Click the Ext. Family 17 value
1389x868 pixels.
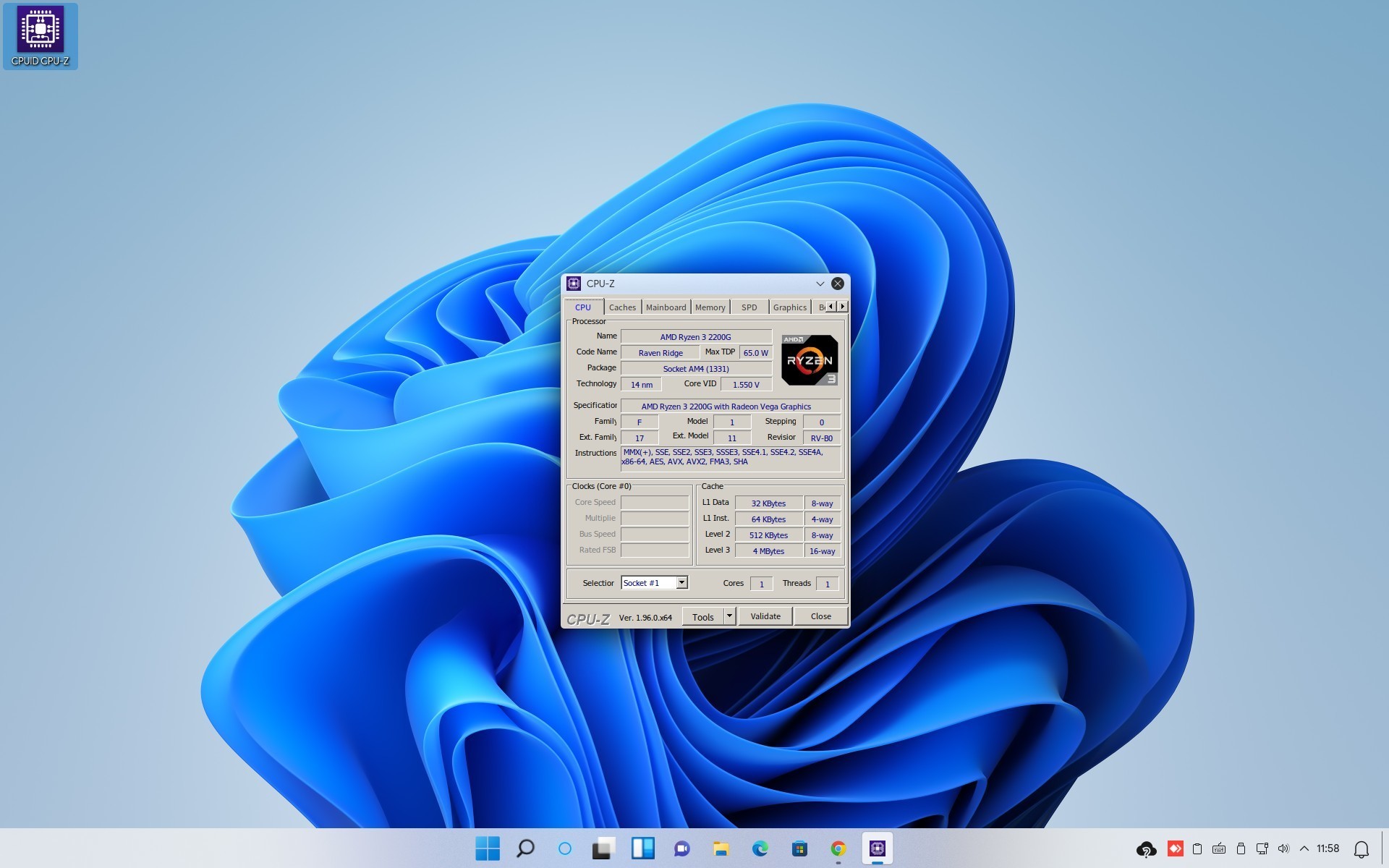tap(640, 438)
